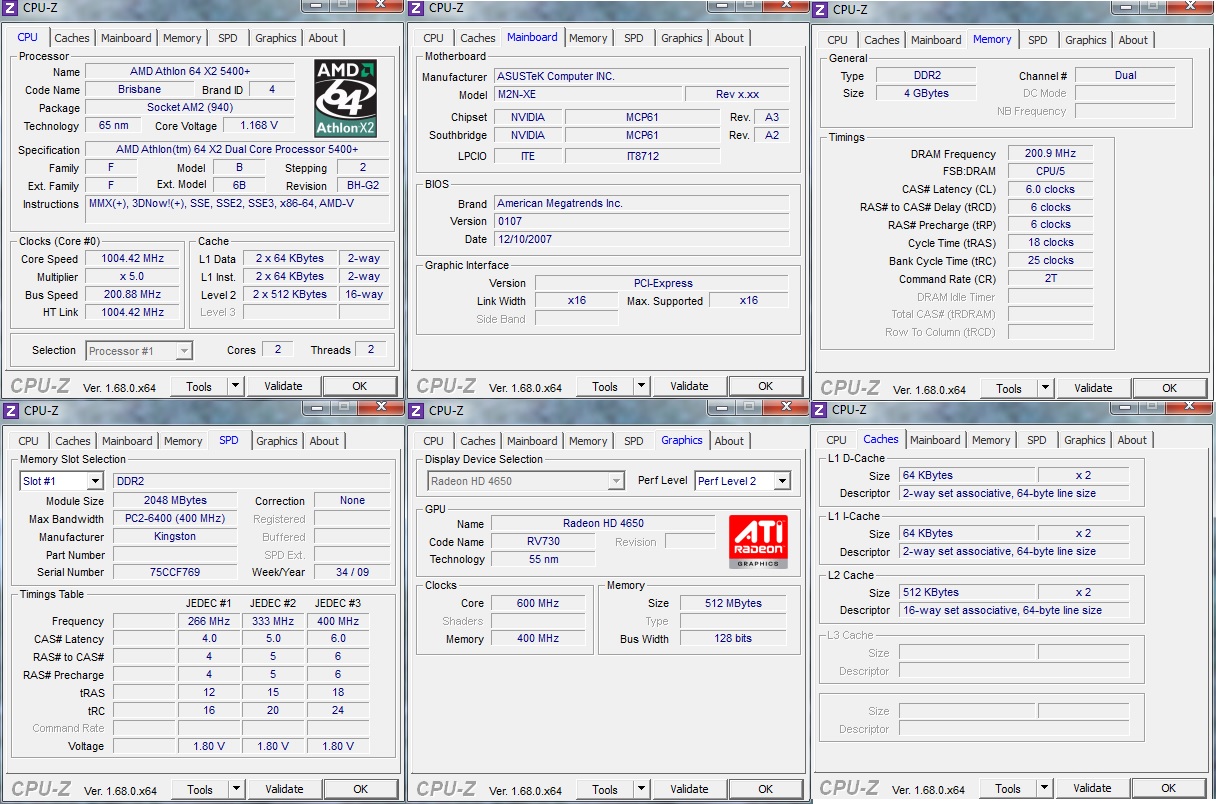Screen dimensions: 1216x804
Task: Click the BIOS Brand American Megatrends Inc.
Action: [641, 204]
